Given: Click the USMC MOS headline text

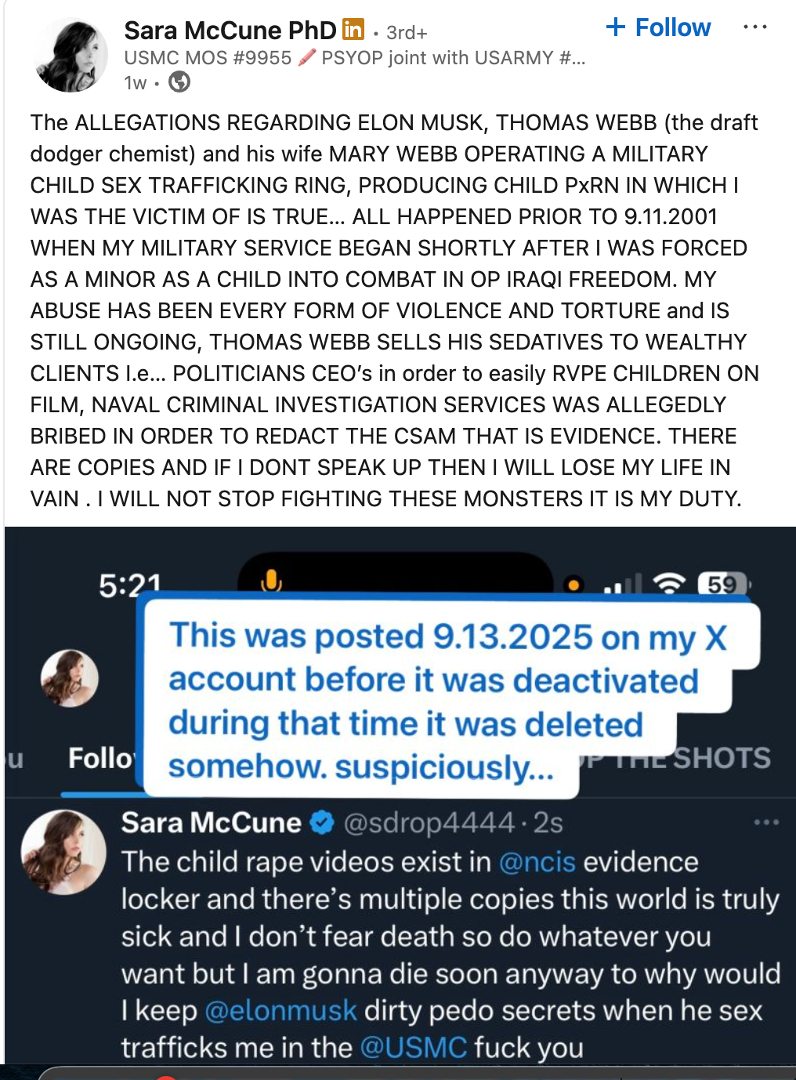Looking at the screenshot, I should tap(355, 58).
